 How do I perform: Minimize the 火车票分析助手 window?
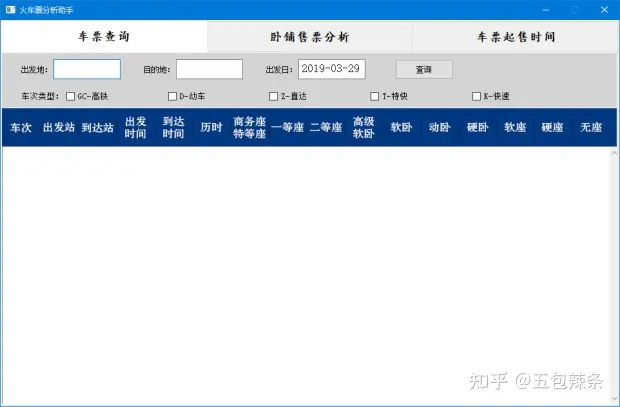pos(546,10)
